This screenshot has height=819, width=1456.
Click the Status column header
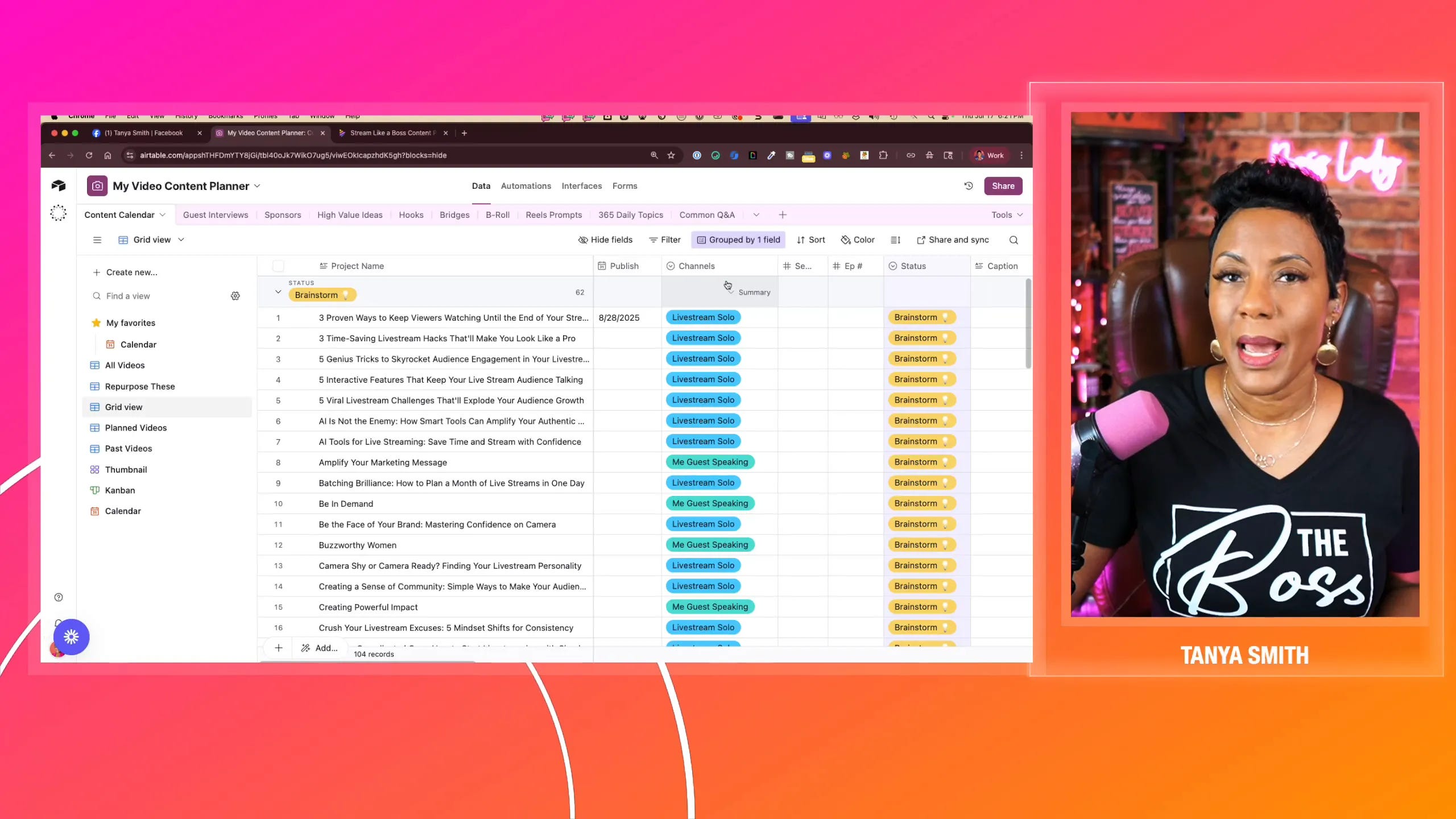tap(927, 266)
